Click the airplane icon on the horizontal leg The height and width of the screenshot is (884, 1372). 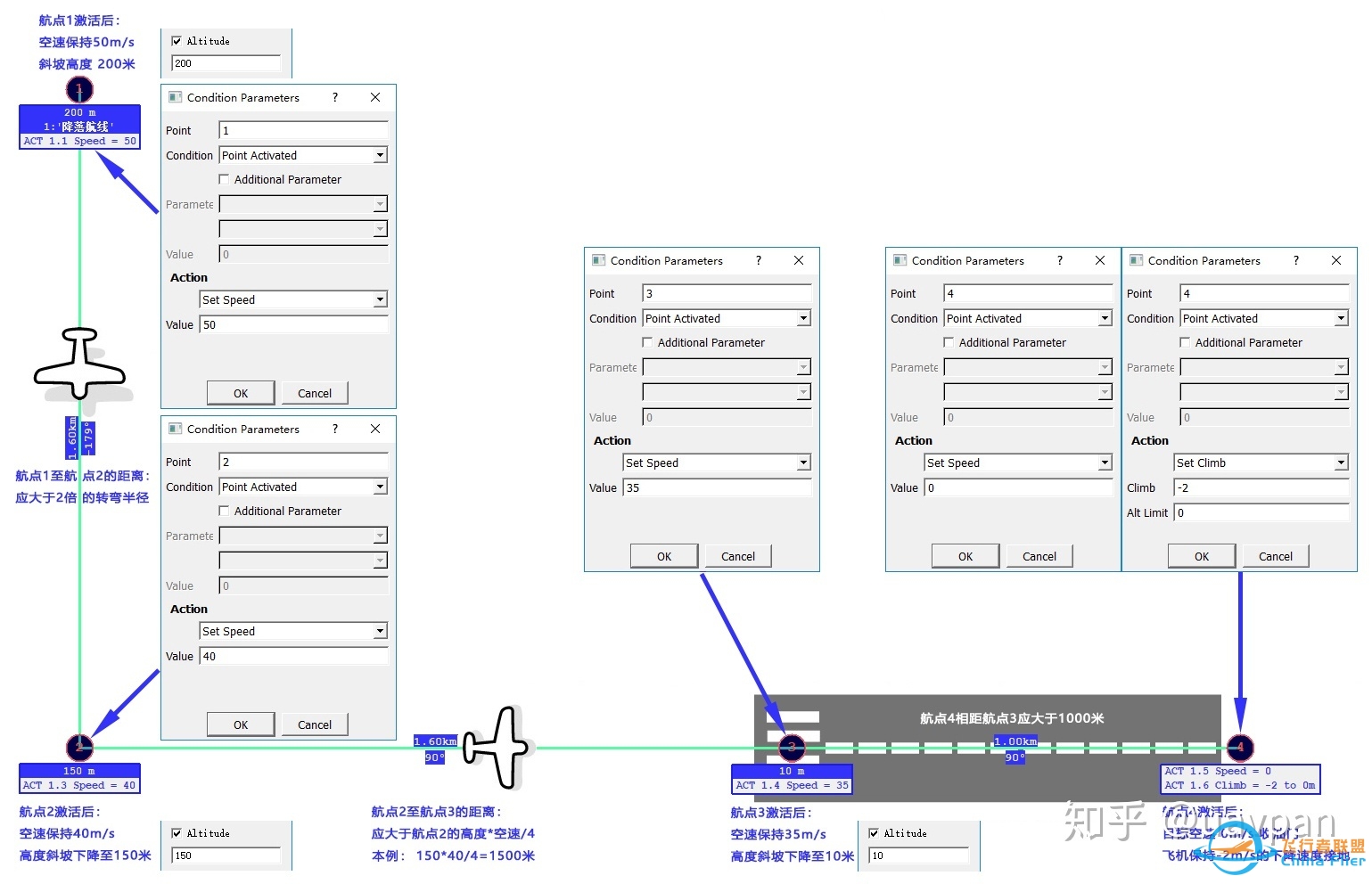point(499,748)
